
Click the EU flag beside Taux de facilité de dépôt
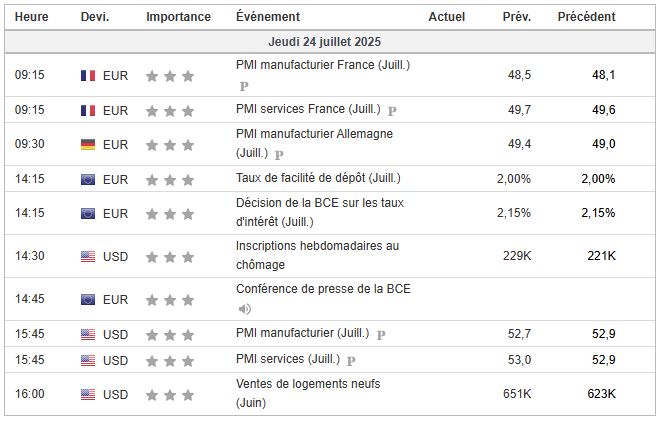pyautogui.click(x=88, y=180)
